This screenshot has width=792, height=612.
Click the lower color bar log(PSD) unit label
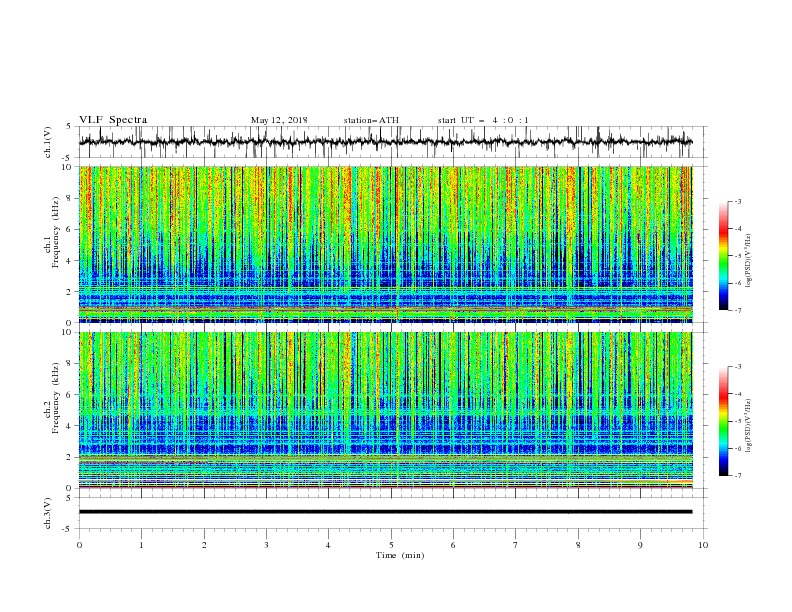749,426
